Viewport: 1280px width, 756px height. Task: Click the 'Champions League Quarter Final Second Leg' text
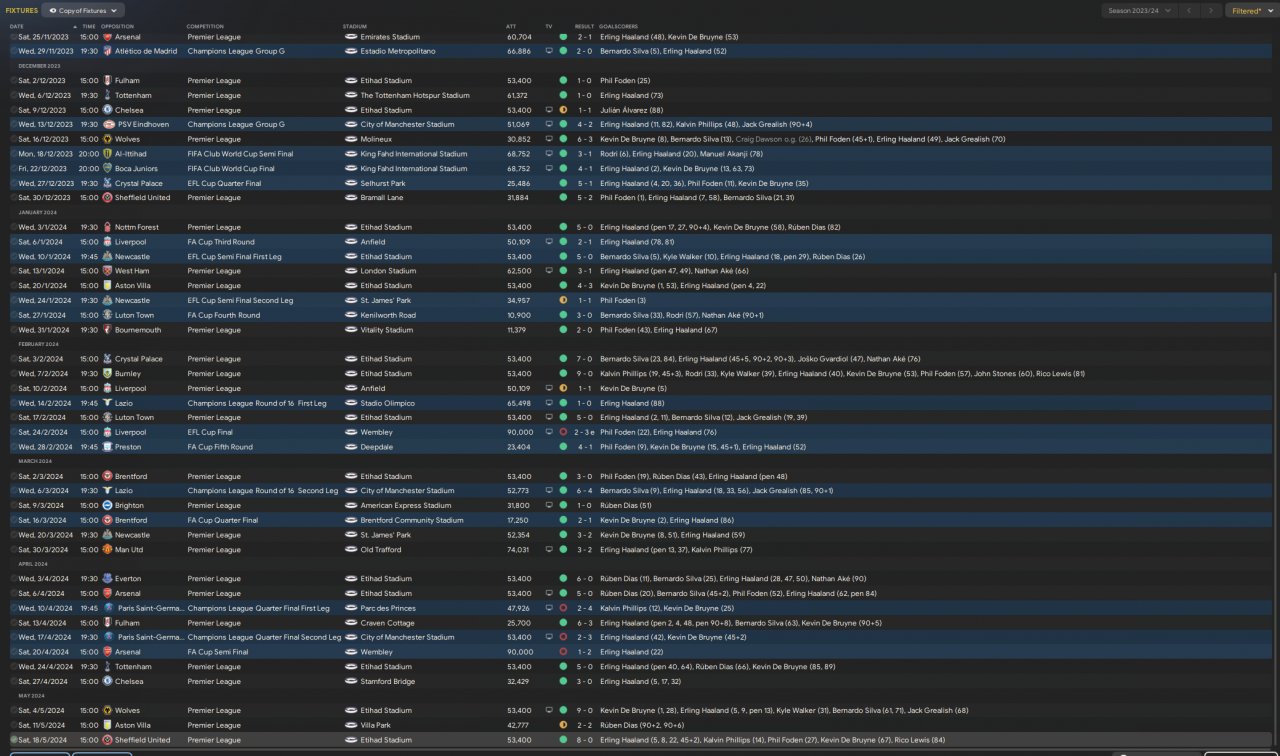[x=264, y=637]
